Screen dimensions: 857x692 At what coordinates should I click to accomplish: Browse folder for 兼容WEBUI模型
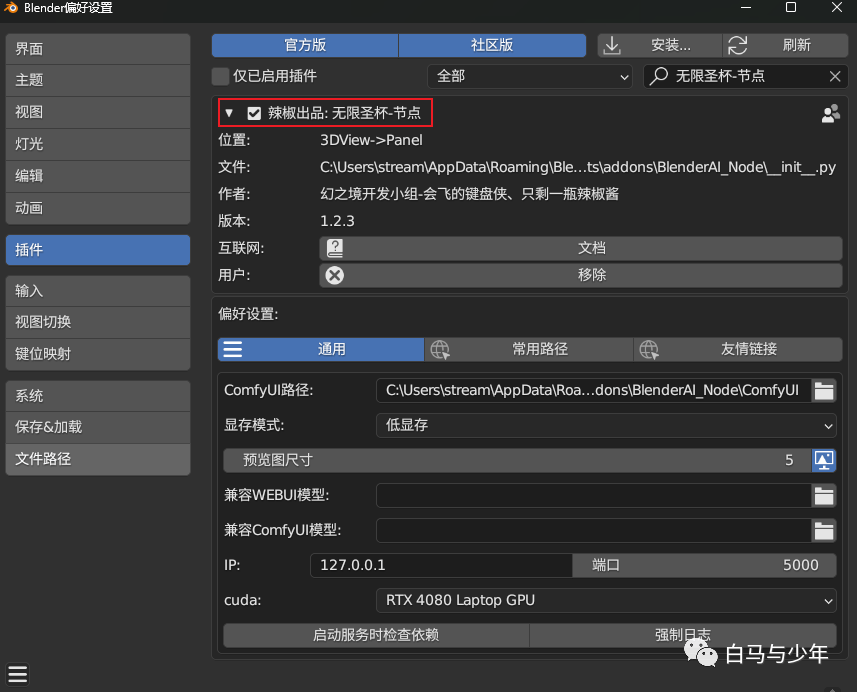coord(824,496)
